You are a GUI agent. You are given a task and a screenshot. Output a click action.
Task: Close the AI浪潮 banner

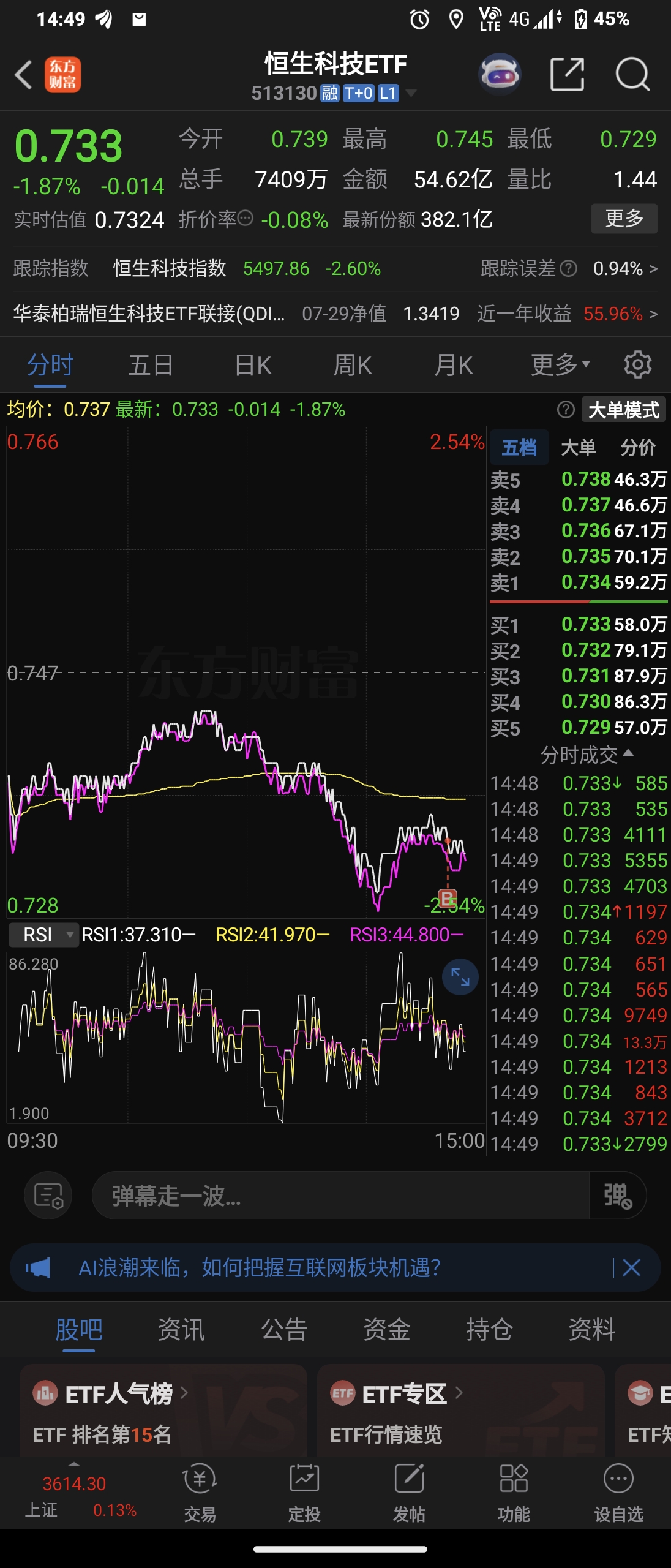[x=631, y=1268]
